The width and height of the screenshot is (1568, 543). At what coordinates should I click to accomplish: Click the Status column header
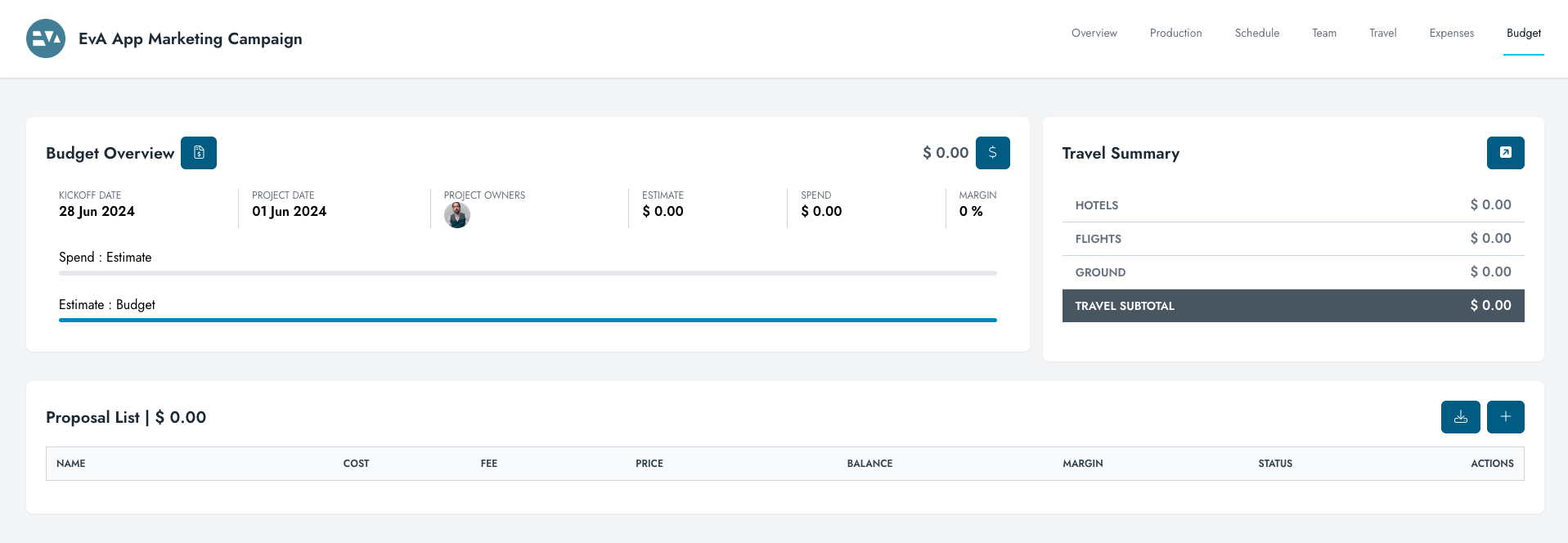pyautogui.click(x=1274, y=464)
